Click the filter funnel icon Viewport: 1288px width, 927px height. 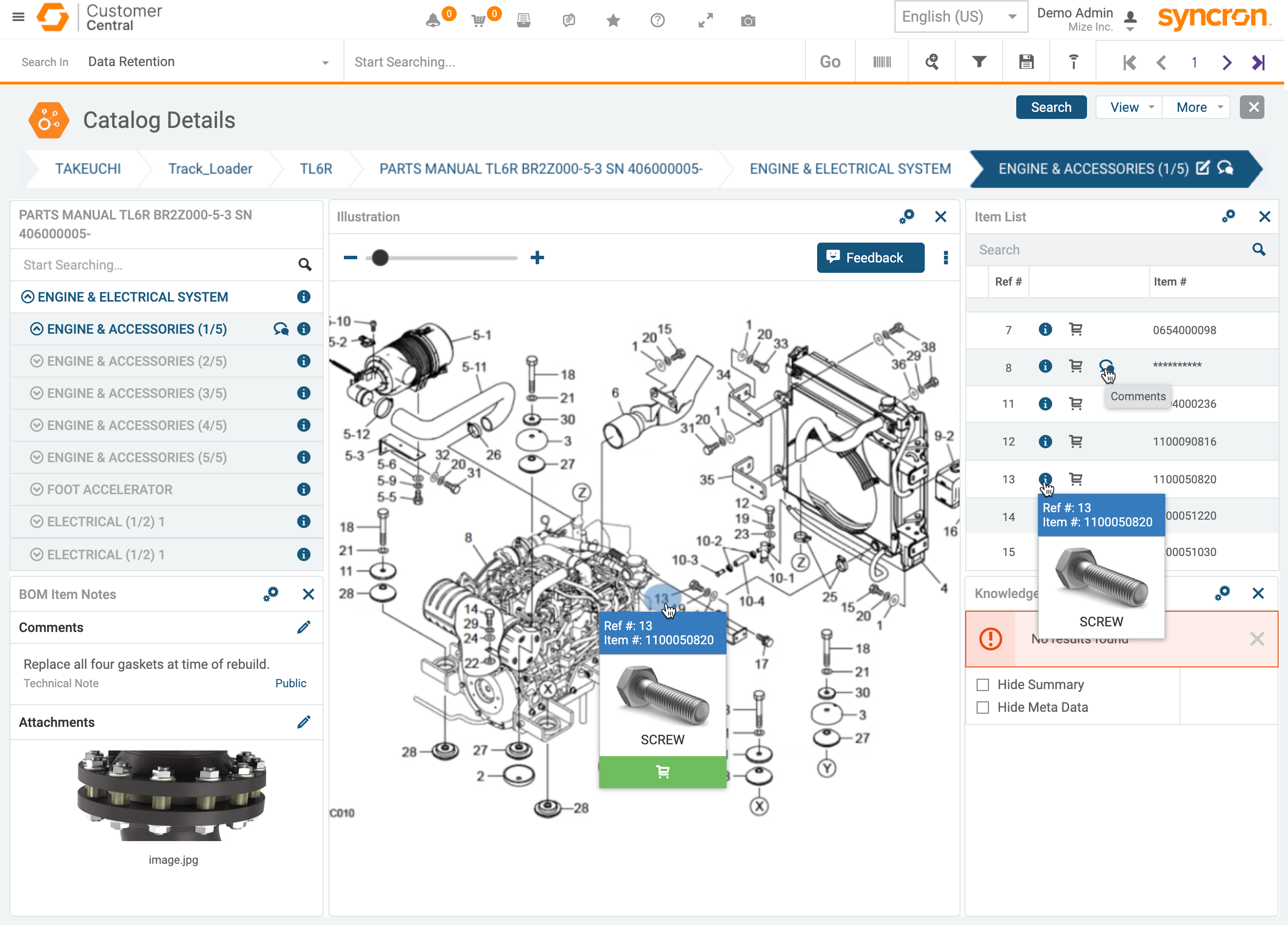[979, 62]
